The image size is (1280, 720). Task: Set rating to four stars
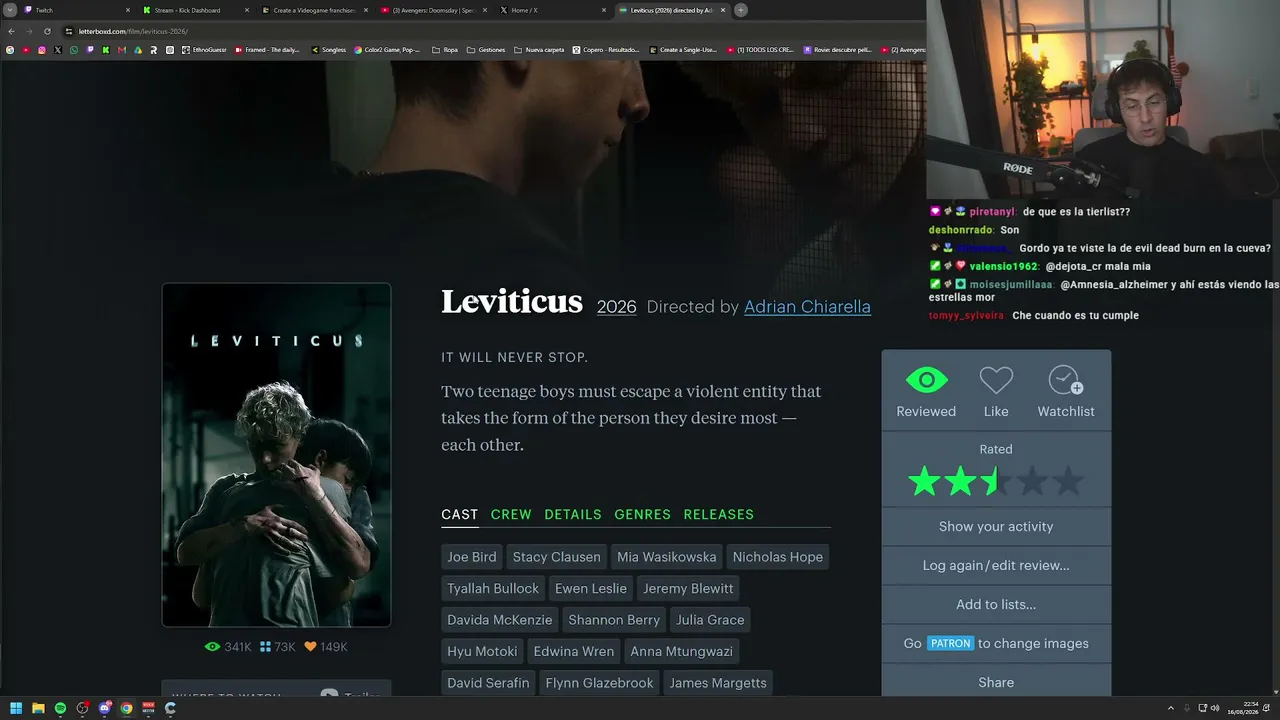(x=1032, y=482)
